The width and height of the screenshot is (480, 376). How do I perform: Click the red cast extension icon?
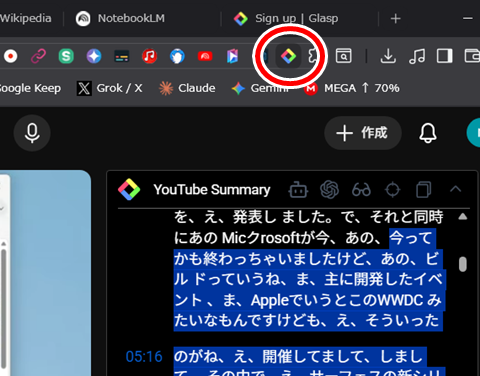point(205,56)
